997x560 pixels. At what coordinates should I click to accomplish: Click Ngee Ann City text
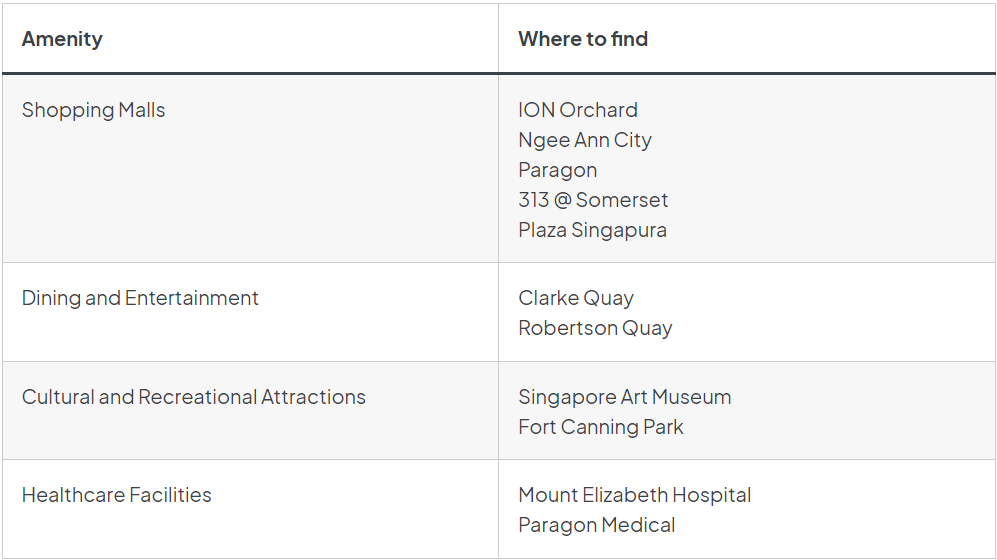point(585,140)
